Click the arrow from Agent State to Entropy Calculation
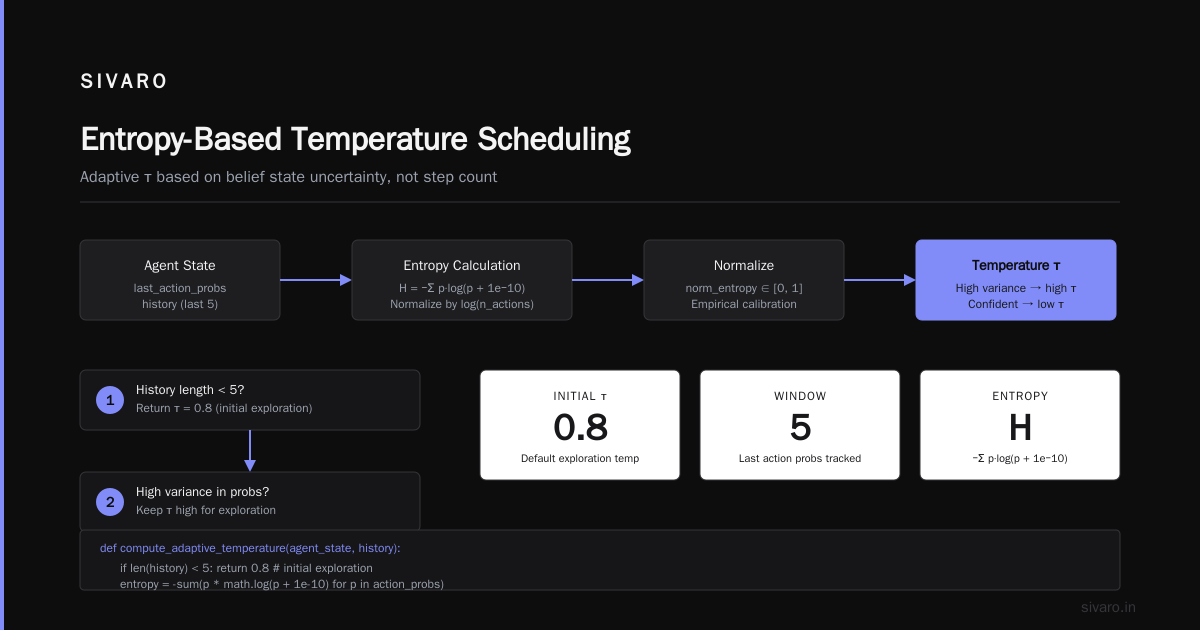The height and width of the screenshot is (630, 1200). coord(316,280)
